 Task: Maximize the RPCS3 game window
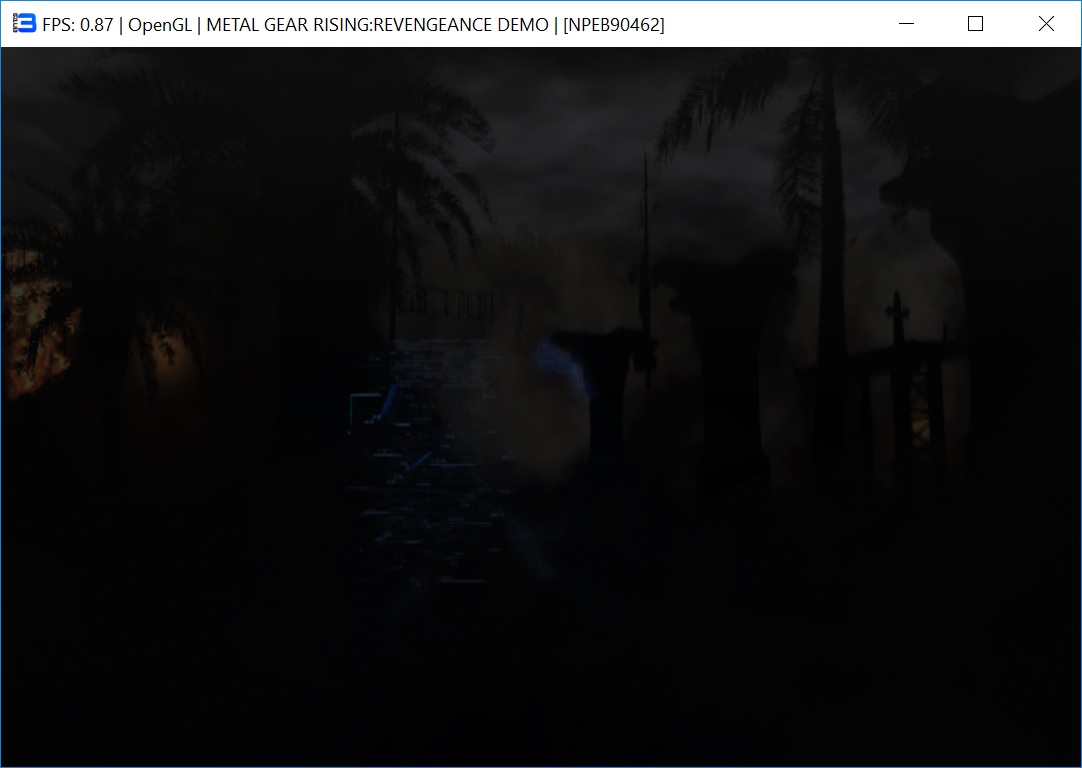coord(976,24)
